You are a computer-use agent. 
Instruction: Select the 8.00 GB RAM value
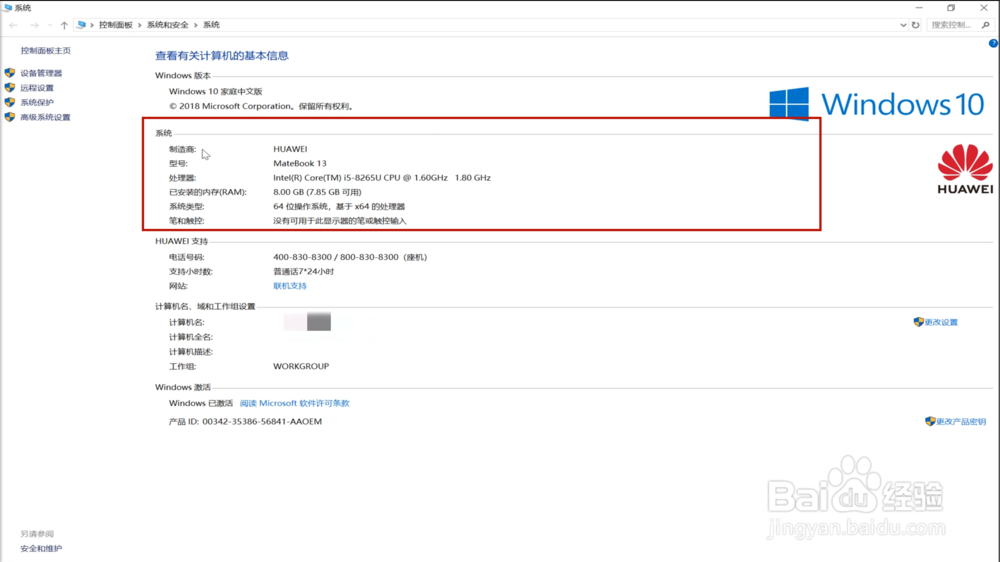point(317,192)
